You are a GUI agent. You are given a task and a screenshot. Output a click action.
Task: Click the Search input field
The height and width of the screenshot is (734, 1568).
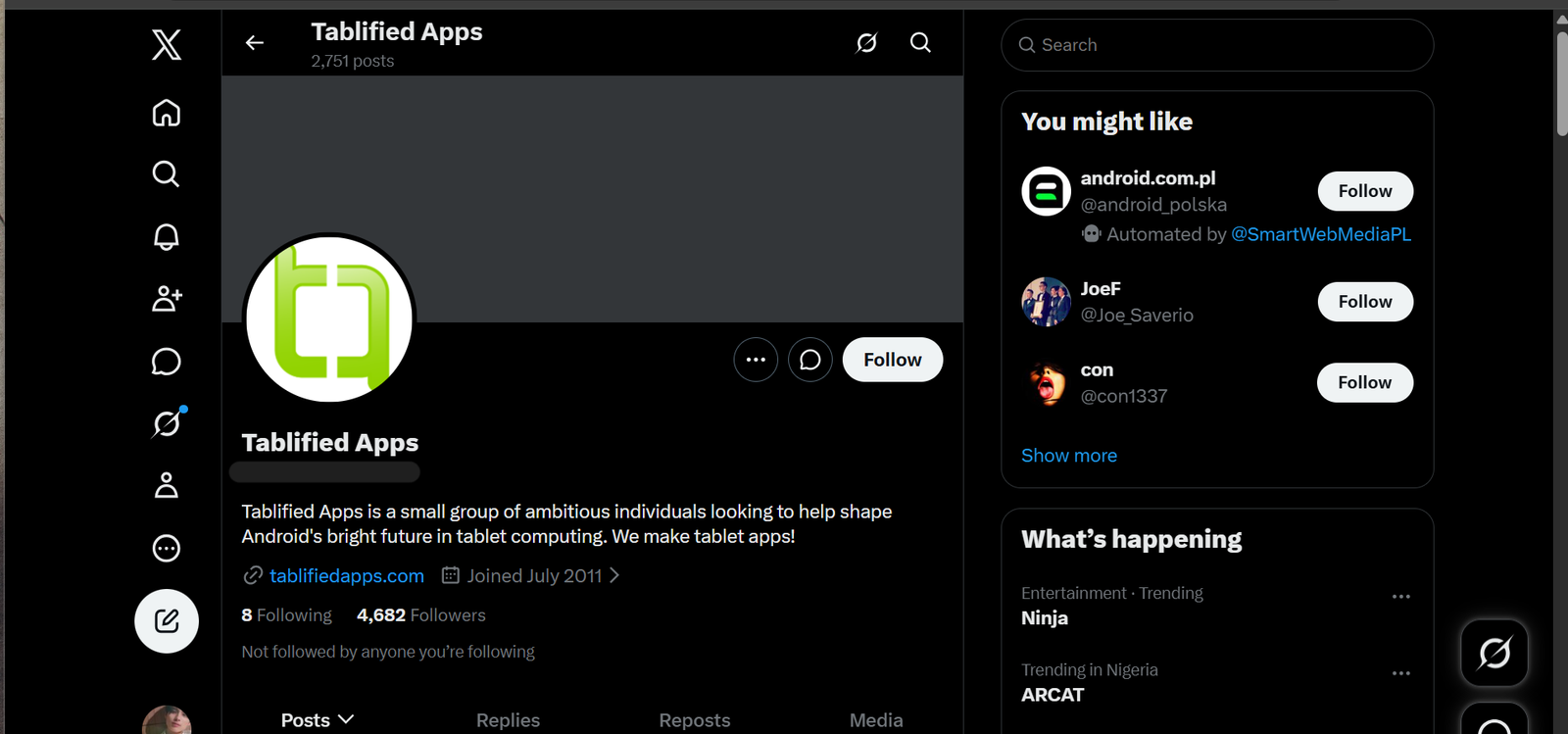pos(1217,45)
